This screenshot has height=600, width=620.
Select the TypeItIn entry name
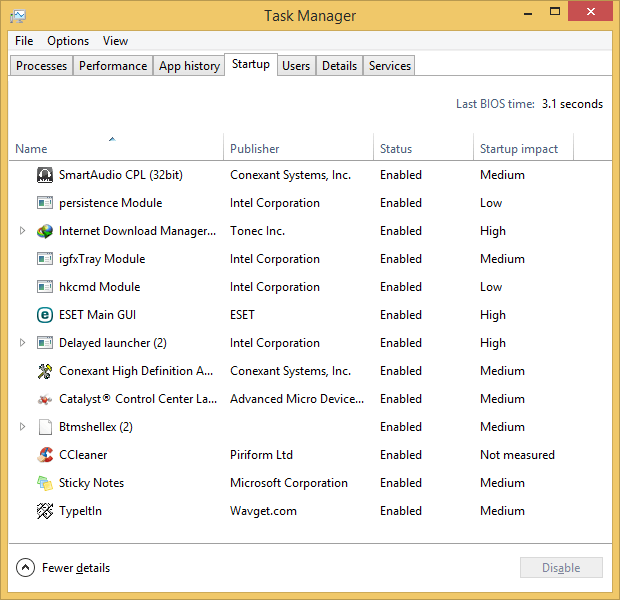[x=80, y=511]
